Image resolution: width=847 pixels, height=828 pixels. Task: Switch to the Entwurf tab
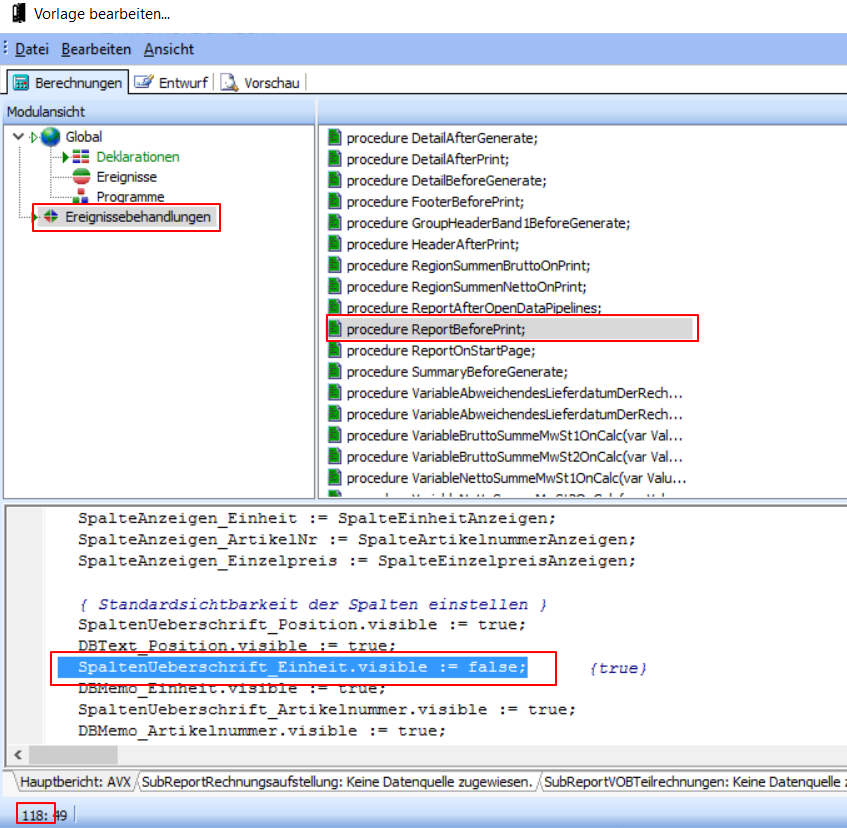point(171,83)
